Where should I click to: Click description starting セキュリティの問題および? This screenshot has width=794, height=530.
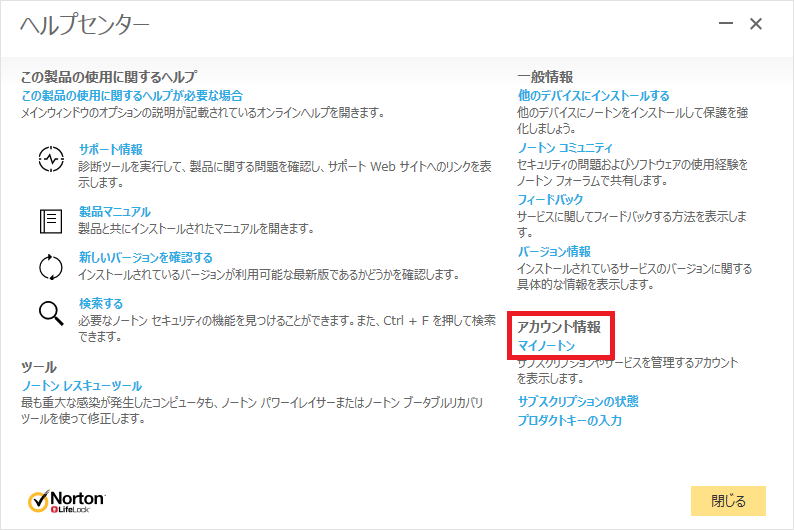[x=632, y=172]
